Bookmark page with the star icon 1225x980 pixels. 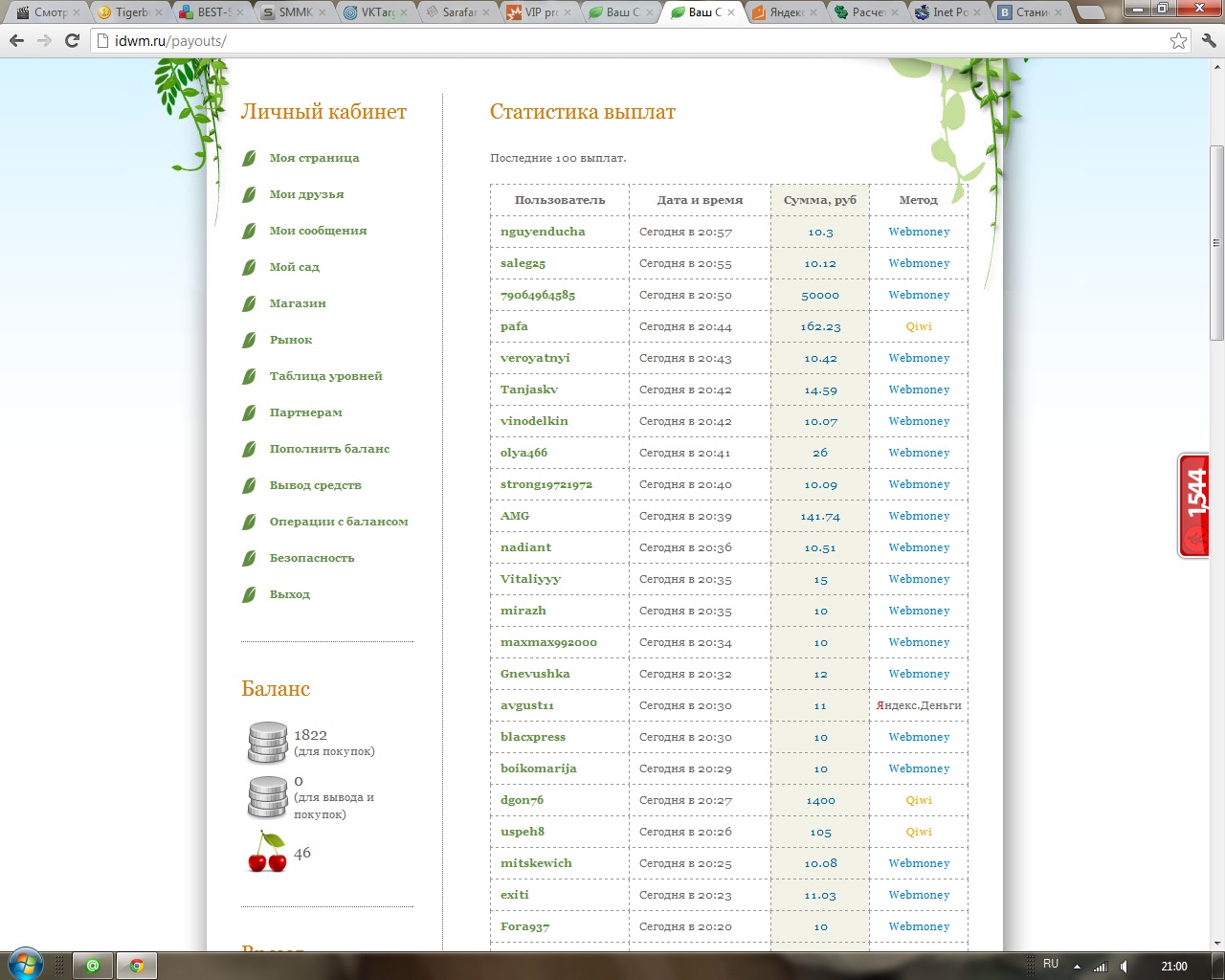[1178, 40]
